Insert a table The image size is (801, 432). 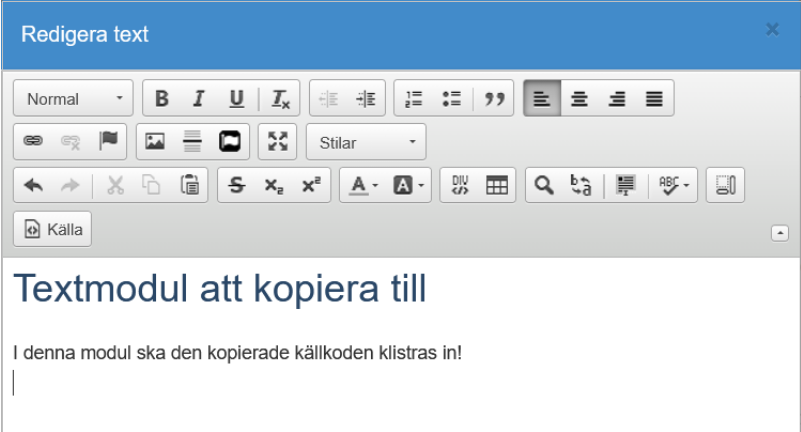tap(495, 185)
